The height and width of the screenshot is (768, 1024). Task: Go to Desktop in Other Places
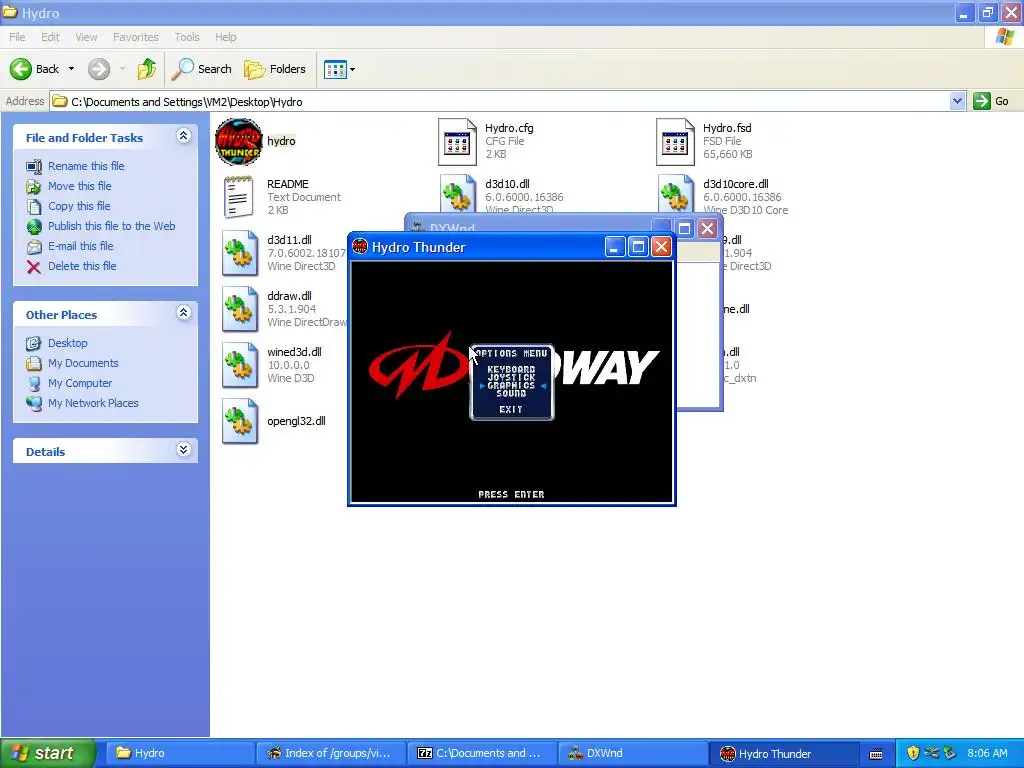(x=67, y=343)
